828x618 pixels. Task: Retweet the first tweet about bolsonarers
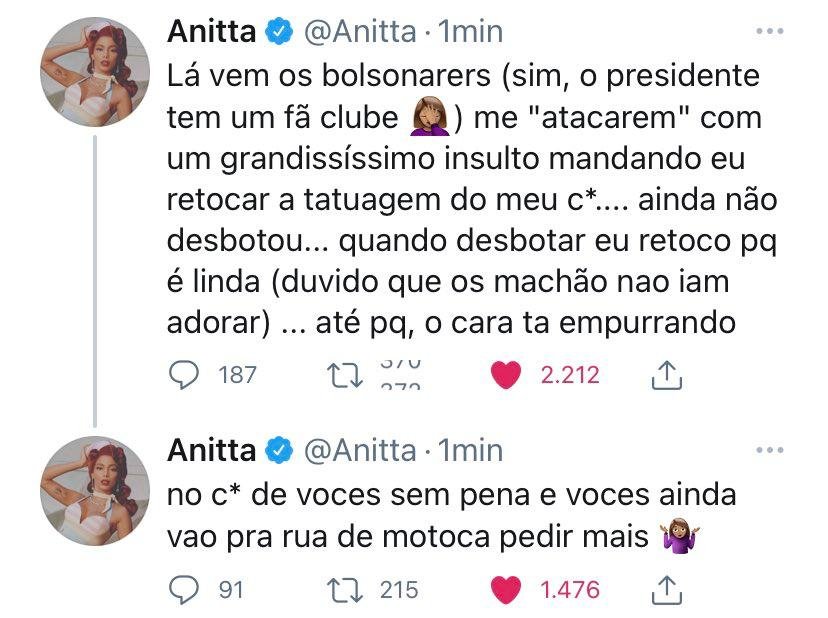[x=345, y=374]
